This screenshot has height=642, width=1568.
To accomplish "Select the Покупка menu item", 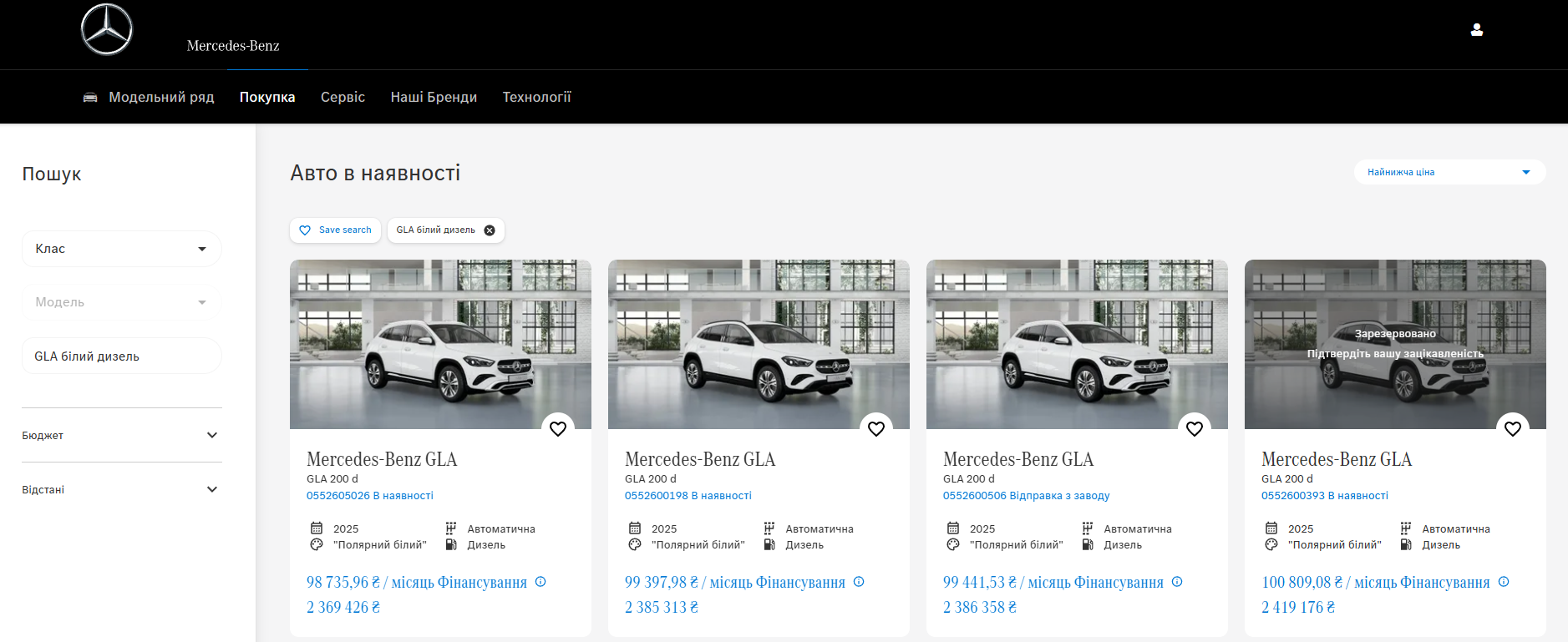I will point(267,98).
